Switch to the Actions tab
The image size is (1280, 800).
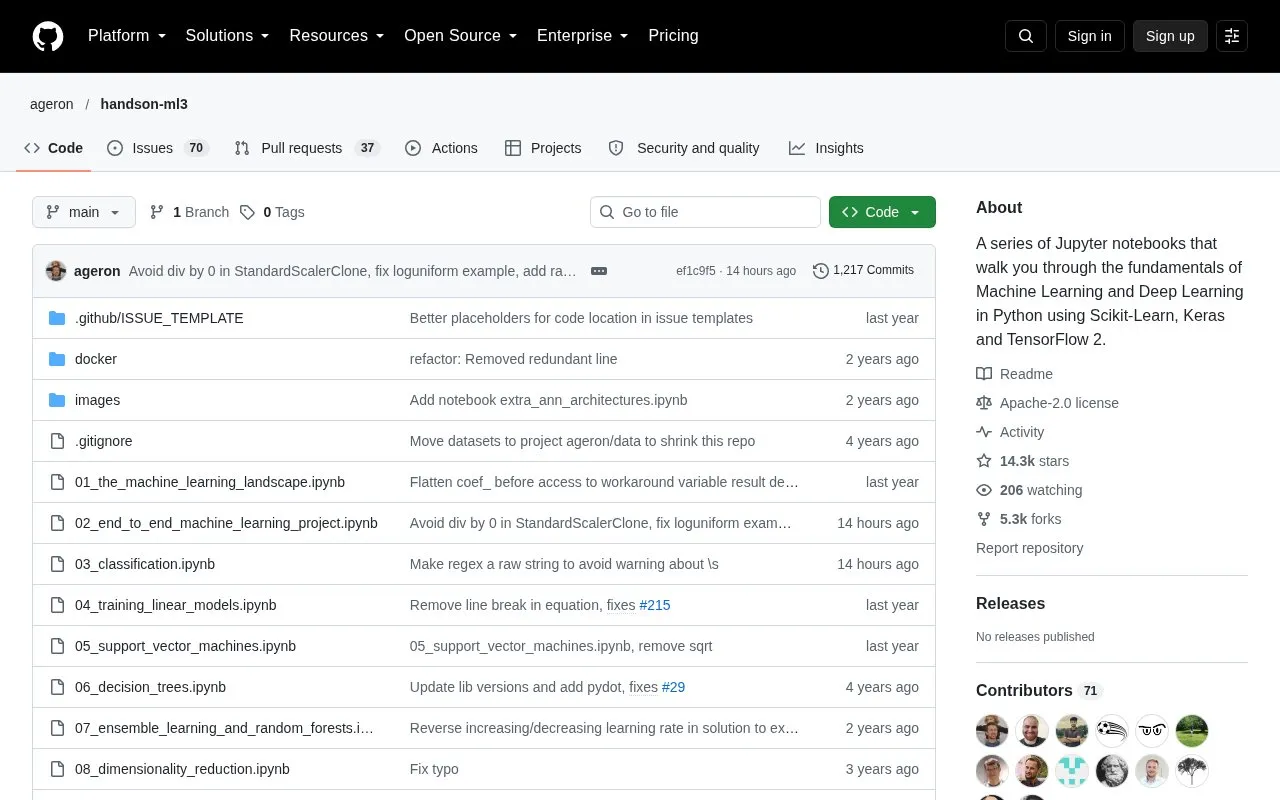pos(441,148)
